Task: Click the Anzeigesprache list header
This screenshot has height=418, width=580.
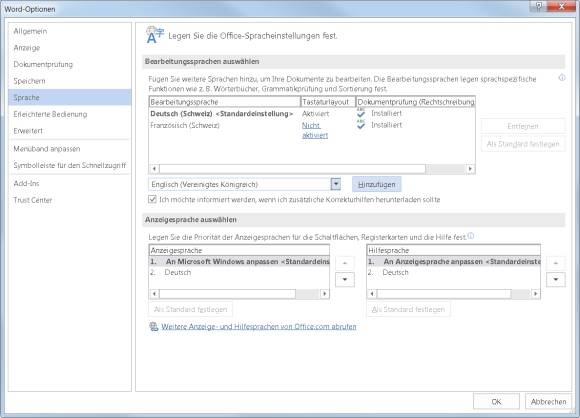Action: coord(239,250)
